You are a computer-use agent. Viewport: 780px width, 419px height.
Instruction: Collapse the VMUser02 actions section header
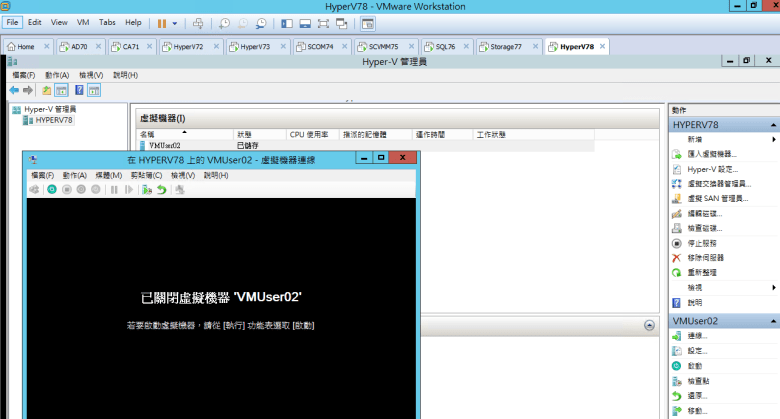point(772,321)
